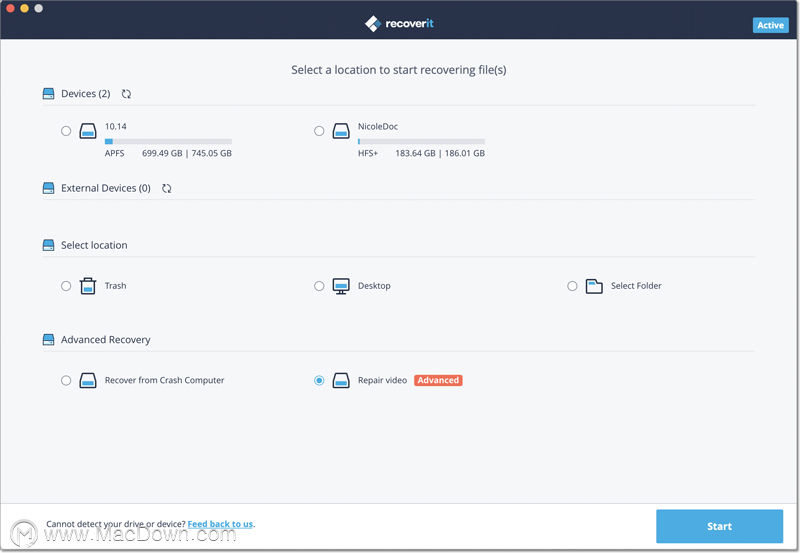Click the HFS+ file system label
800x553 pixels.
point(368,153)
